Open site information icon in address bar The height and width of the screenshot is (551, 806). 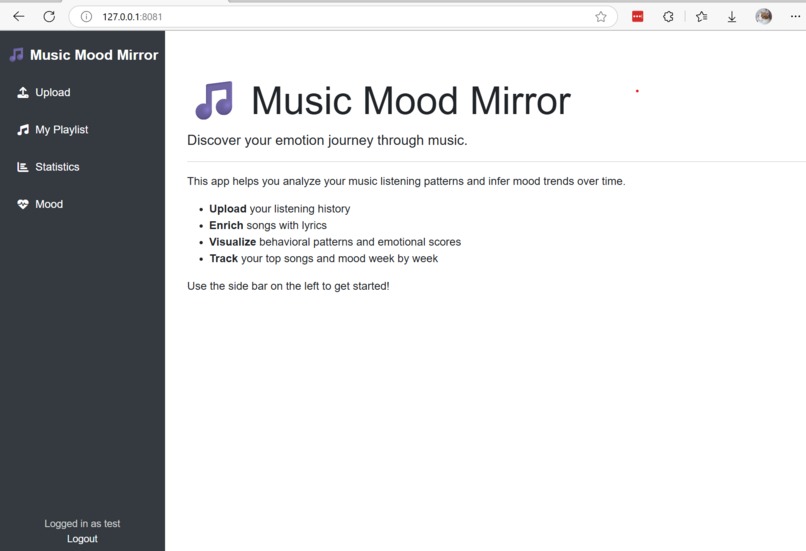(86, 17)
